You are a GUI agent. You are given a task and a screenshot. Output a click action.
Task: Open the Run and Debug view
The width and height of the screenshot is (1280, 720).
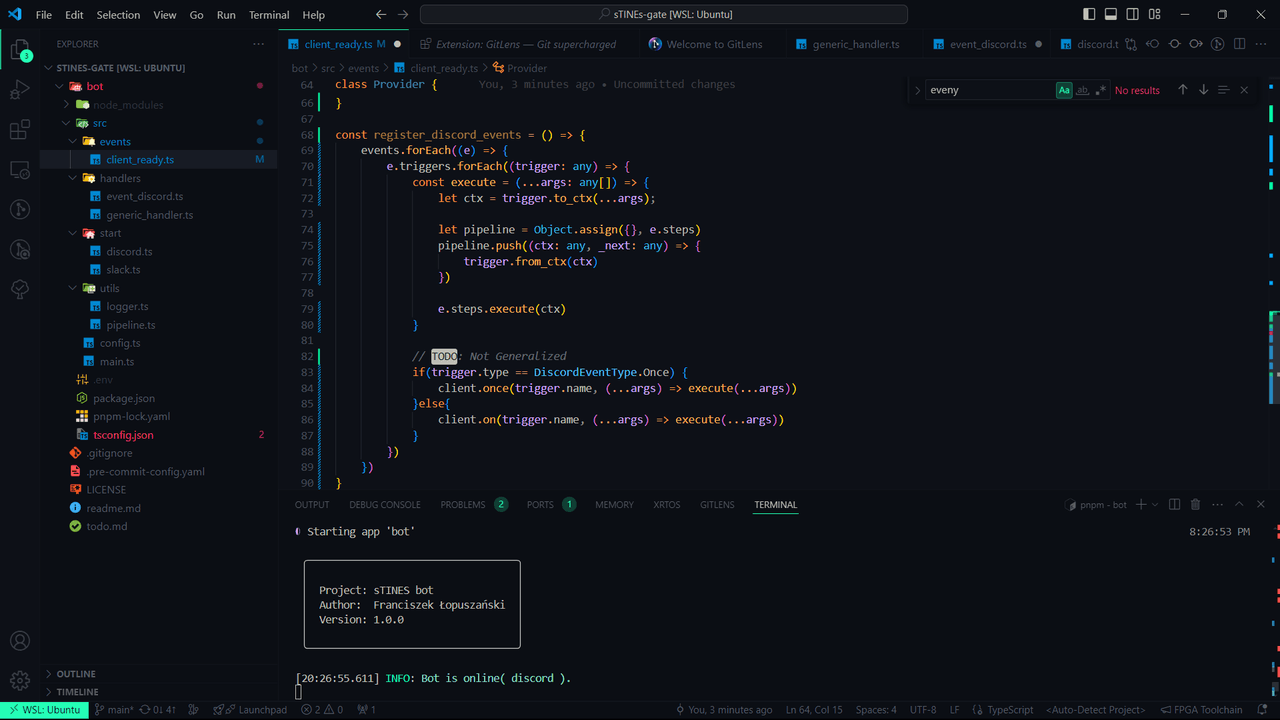click(19, 91)
